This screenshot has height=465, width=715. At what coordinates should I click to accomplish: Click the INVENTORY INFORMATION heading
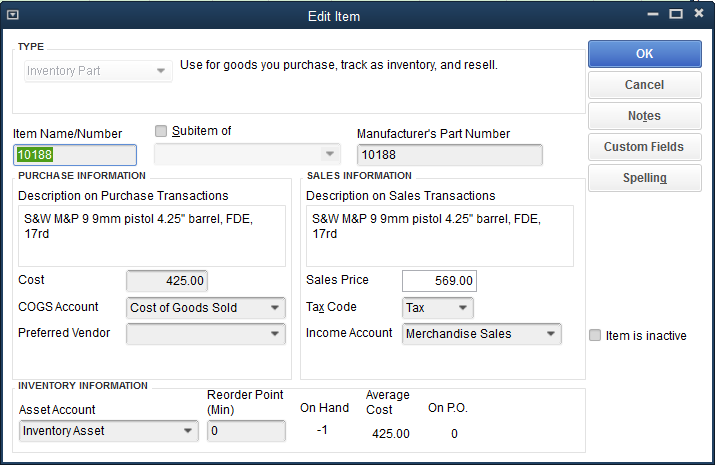coord(83,386)
